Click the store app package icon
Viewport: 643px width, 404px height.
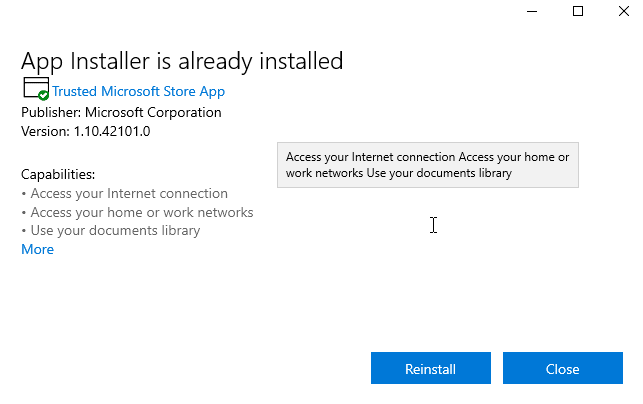32,87
